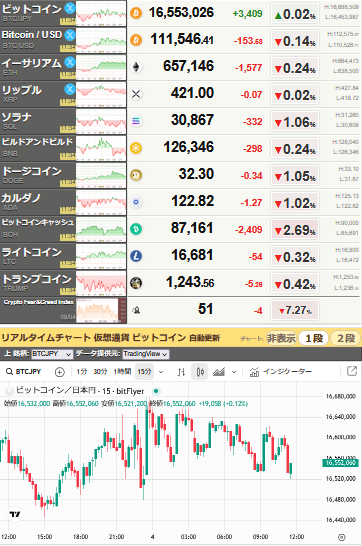362x546 pixels.
Task: Click the ▲0.02% change badge in the Bitcoin JPY row
Action: 295,14
